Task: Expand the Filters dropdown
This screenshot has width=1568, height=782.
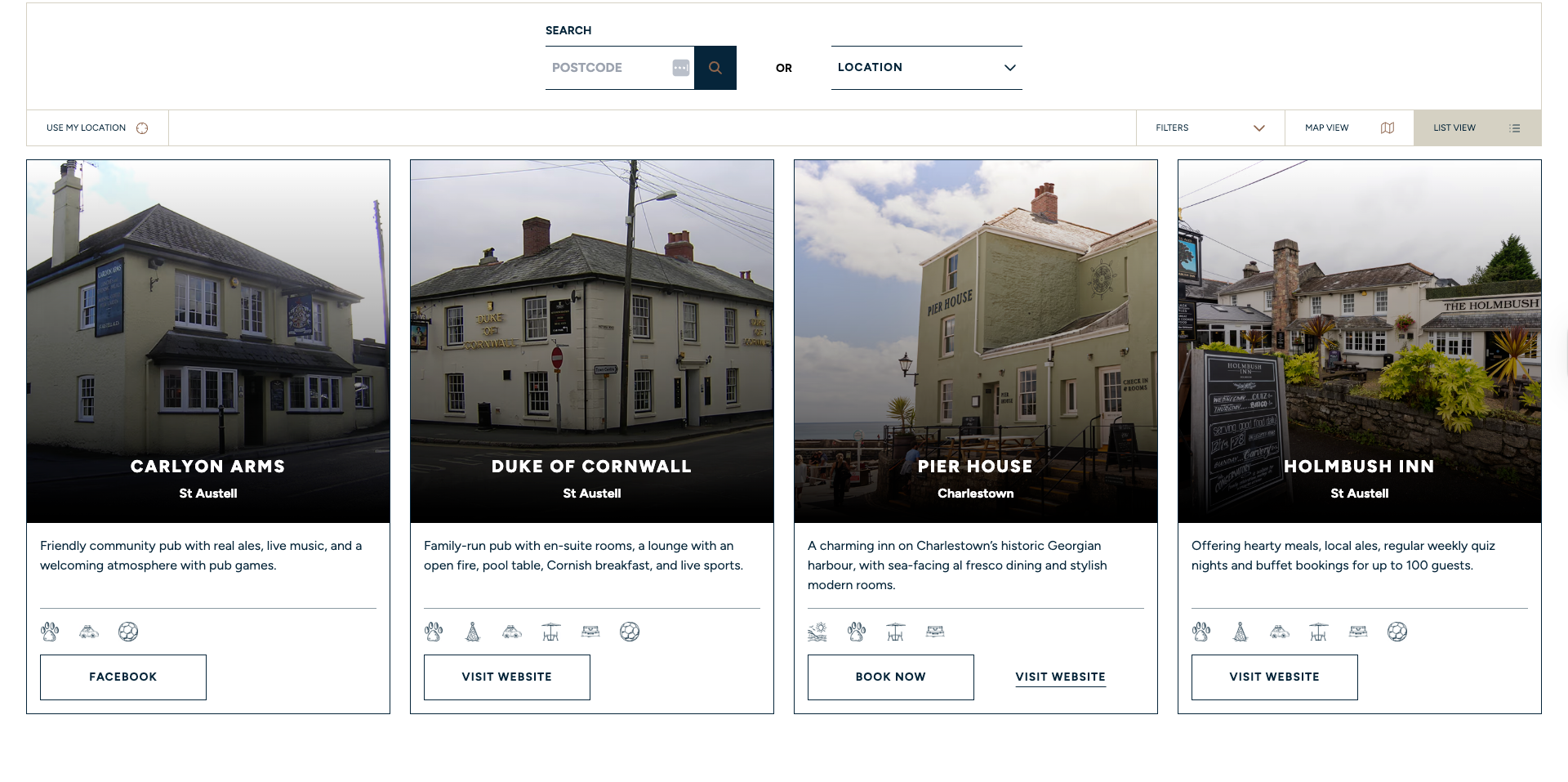Action: tap(1210, 128)
